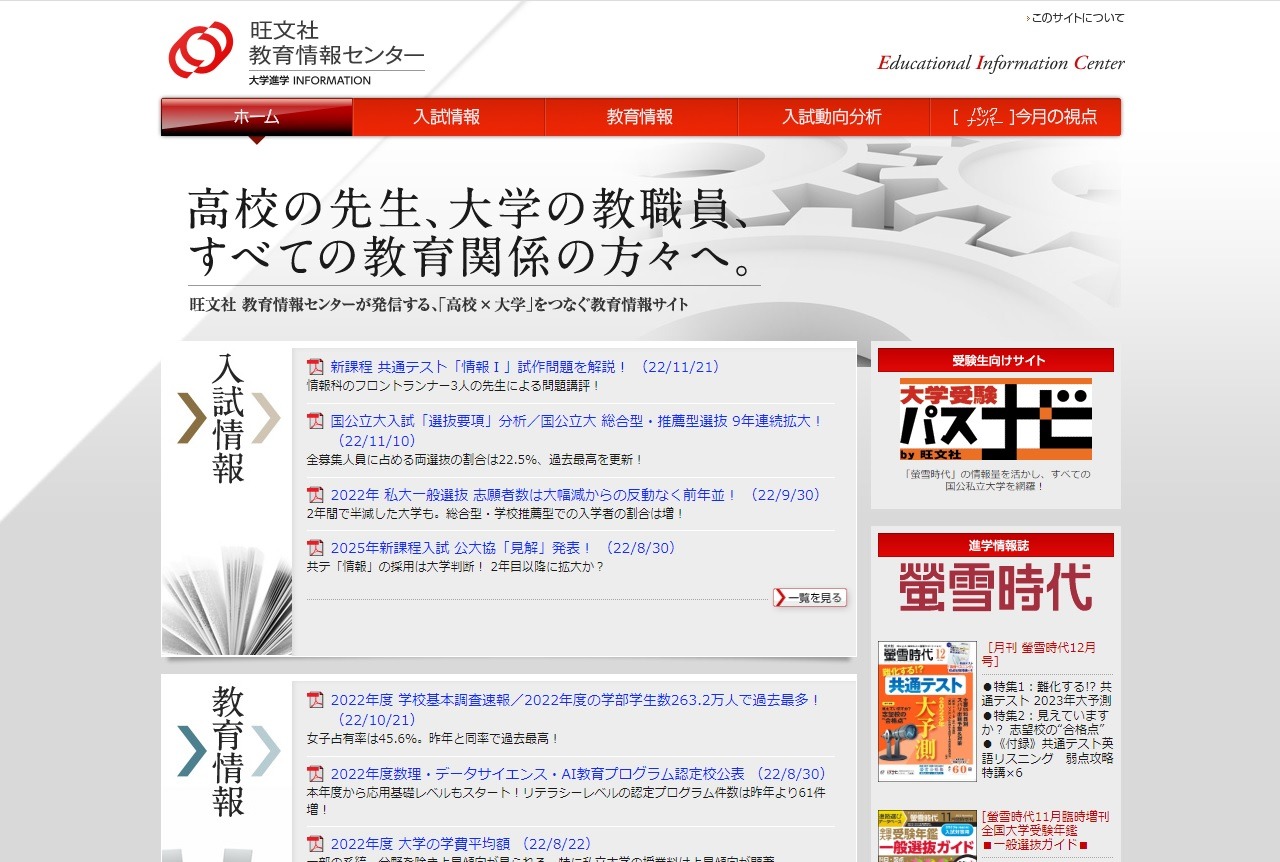Open the 入試情報 navigation tab
This screenshot has height=862, width=1280.
point(448,117)
